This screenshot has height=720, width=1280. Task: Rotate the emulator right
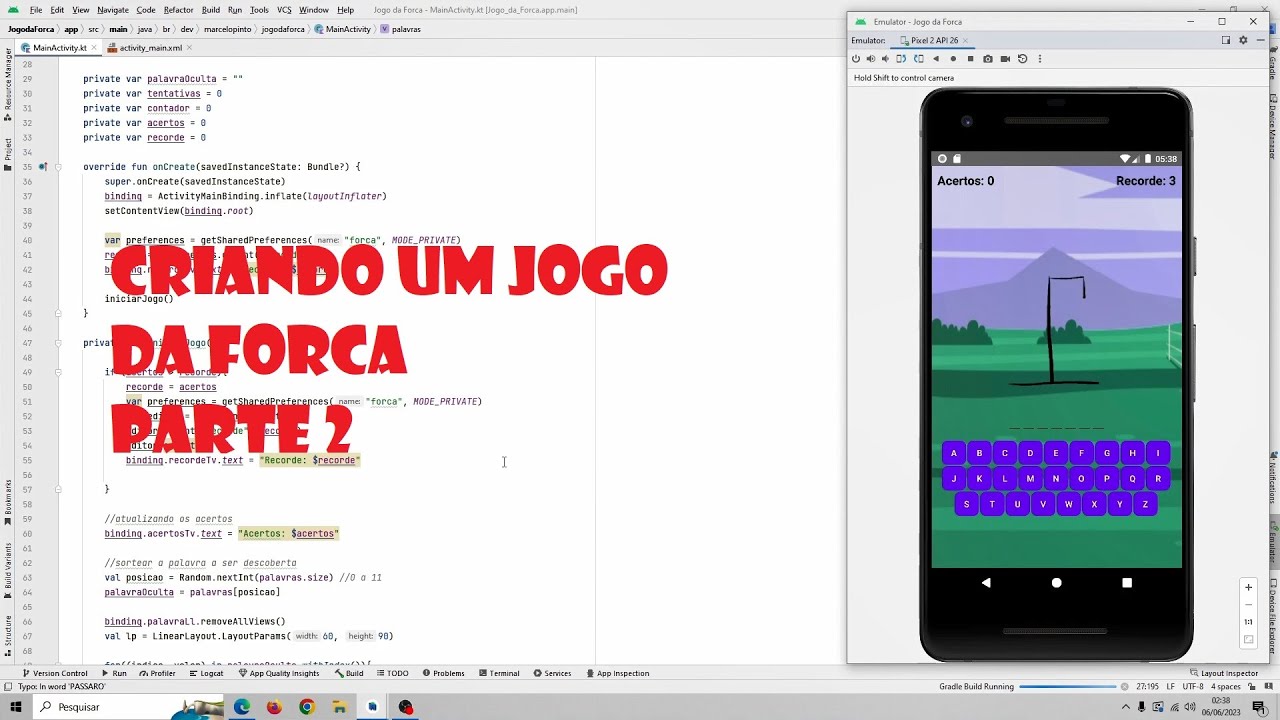click(919, 59)
